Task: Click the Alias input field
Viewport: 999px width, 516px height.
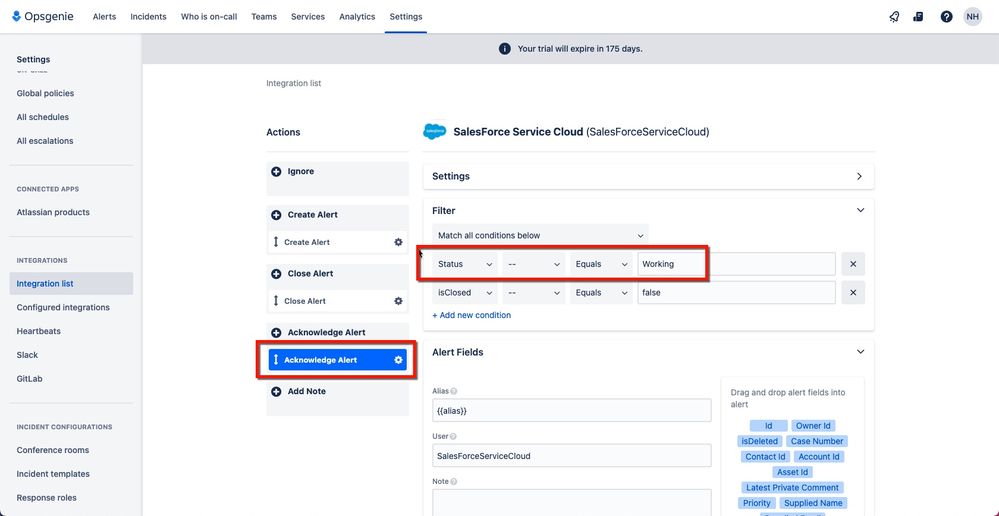Action: [571, 410]
